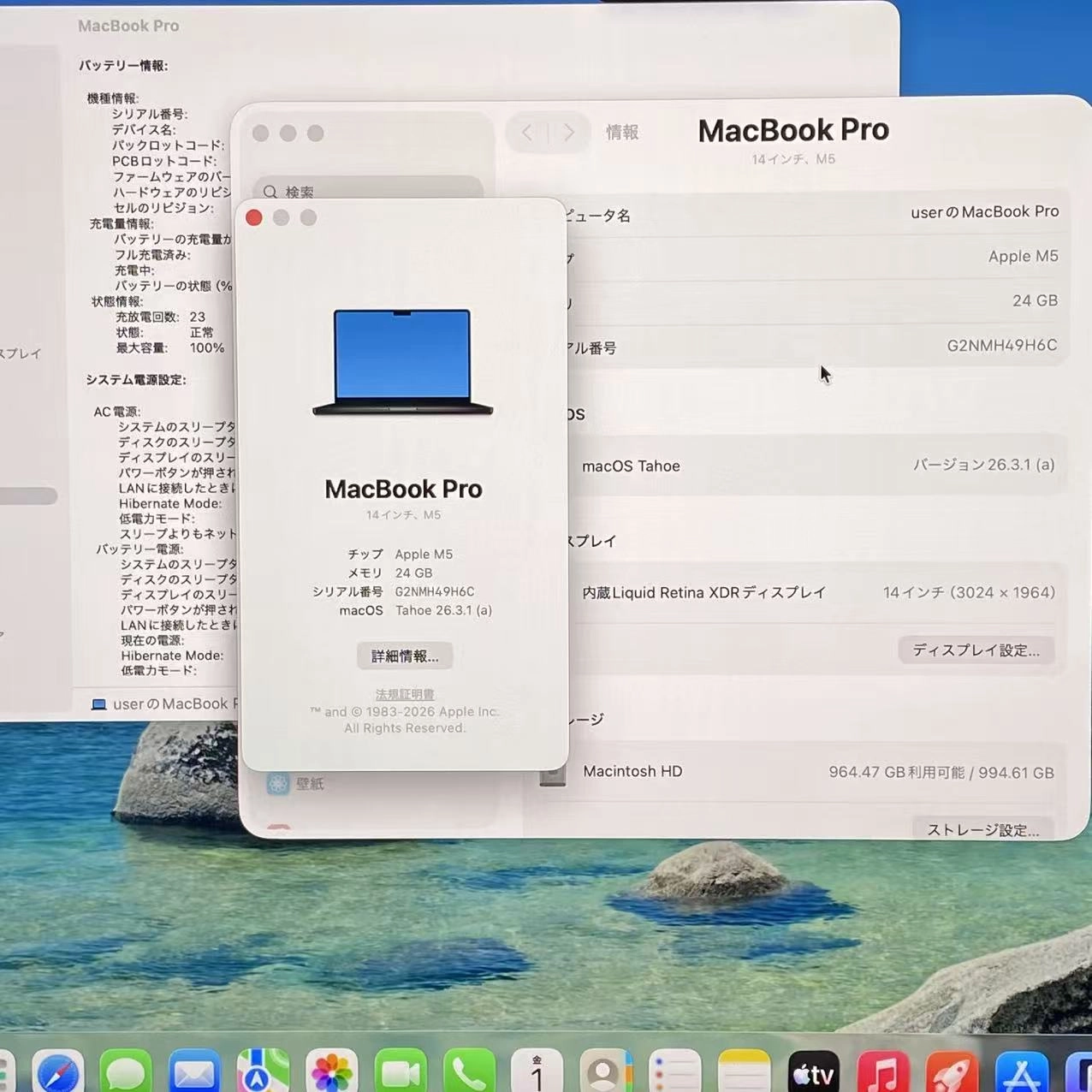
Task: Click the magnifier icon in the 検索 field
Action: click(x=270, y=193)
